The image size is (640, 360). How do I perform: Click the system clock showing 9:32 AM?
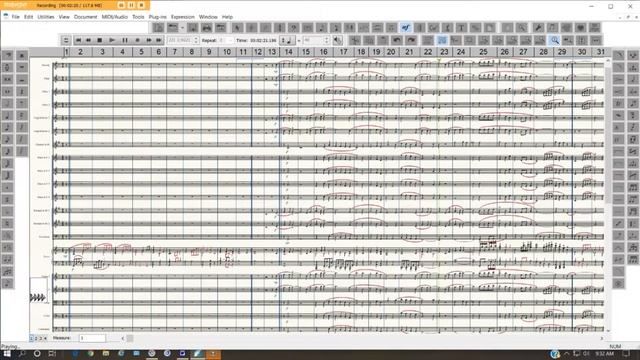click(604, 353)
